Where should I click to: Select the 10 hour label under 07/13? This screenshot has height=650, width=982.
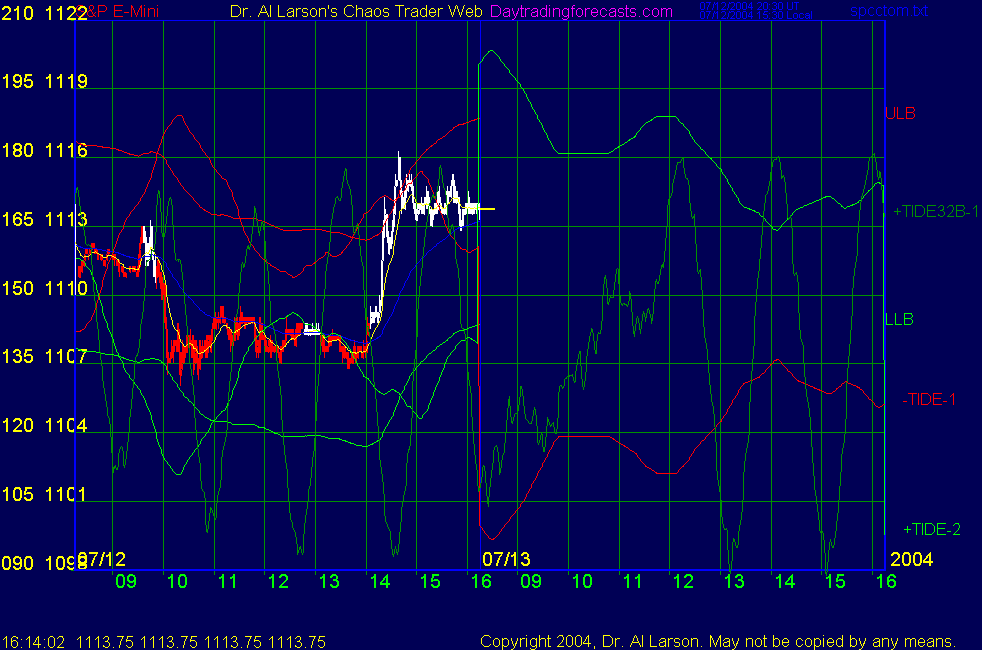coord(582,582)
